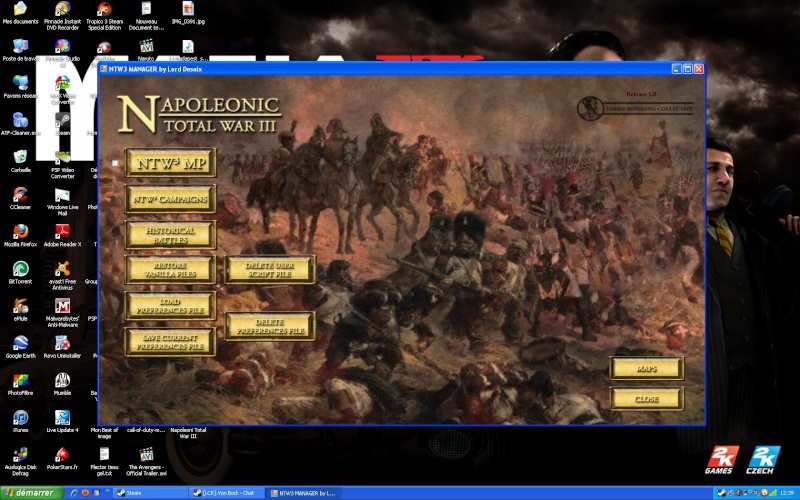Open the NTW3 Campaigns button

click(170, 198)
